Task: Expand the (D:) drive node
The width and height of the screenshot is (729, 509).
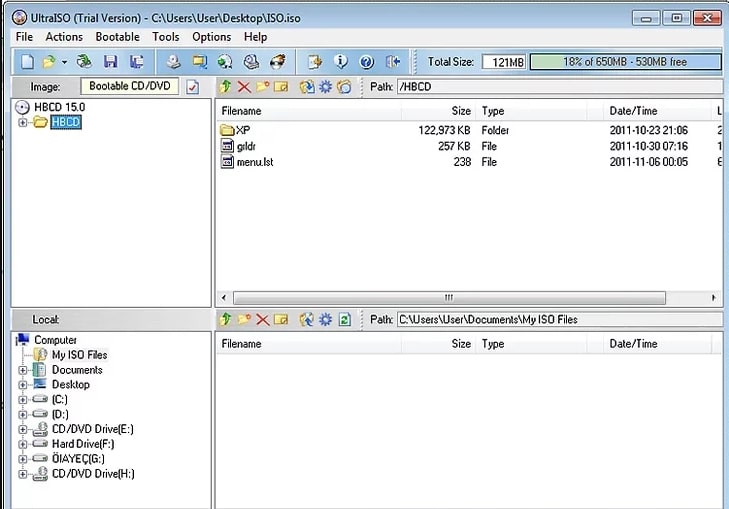Action: [x=22, y=414]
